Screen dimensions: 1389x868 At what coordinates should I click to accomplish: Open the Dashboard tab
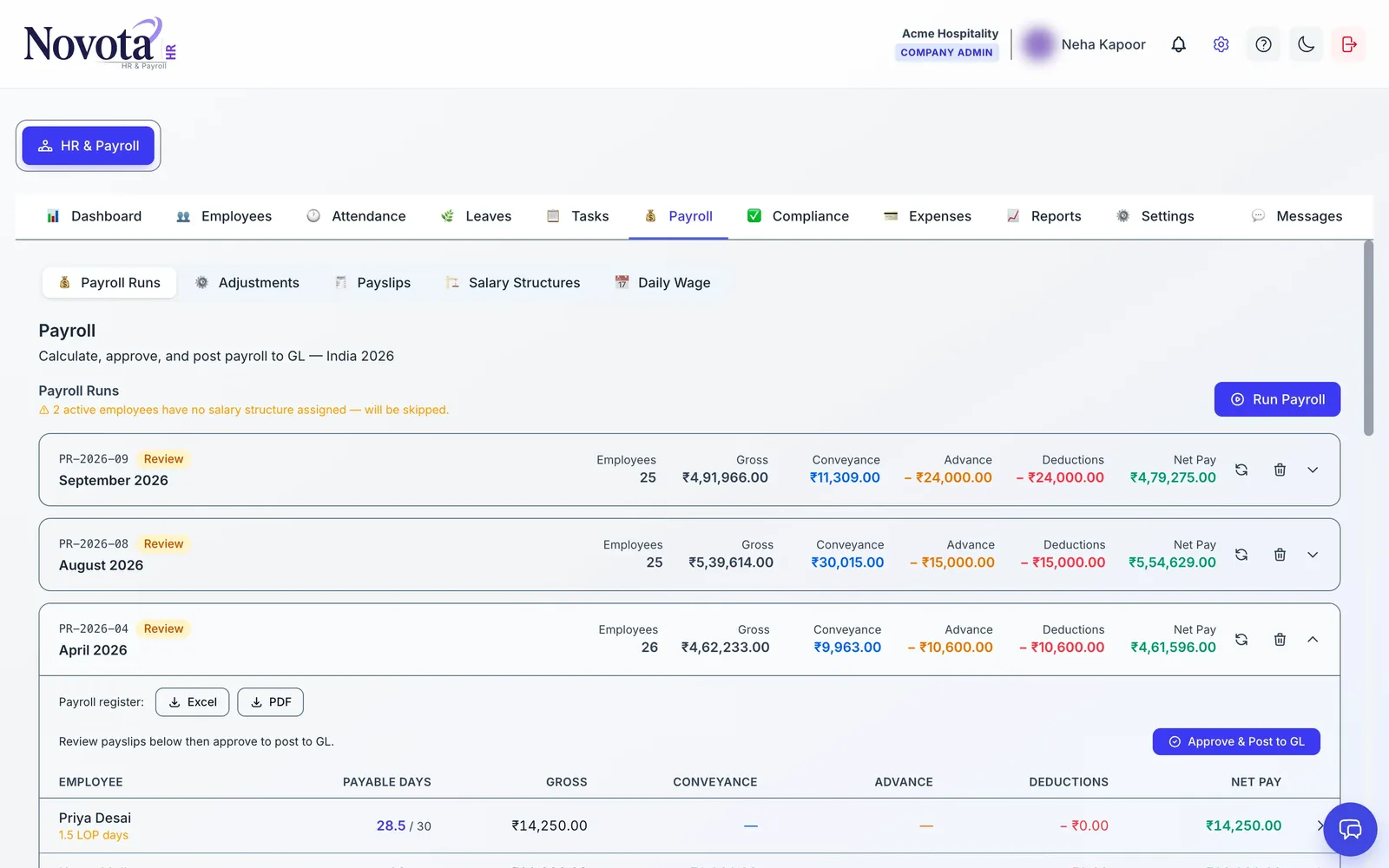[94, 216]
